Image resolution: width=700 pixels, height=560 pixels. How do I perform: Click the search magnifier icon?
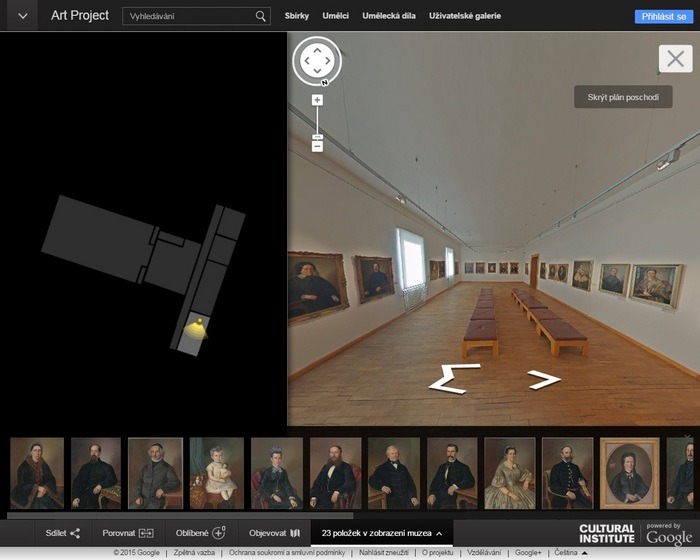pyautogui.click(x=261, y=16)
